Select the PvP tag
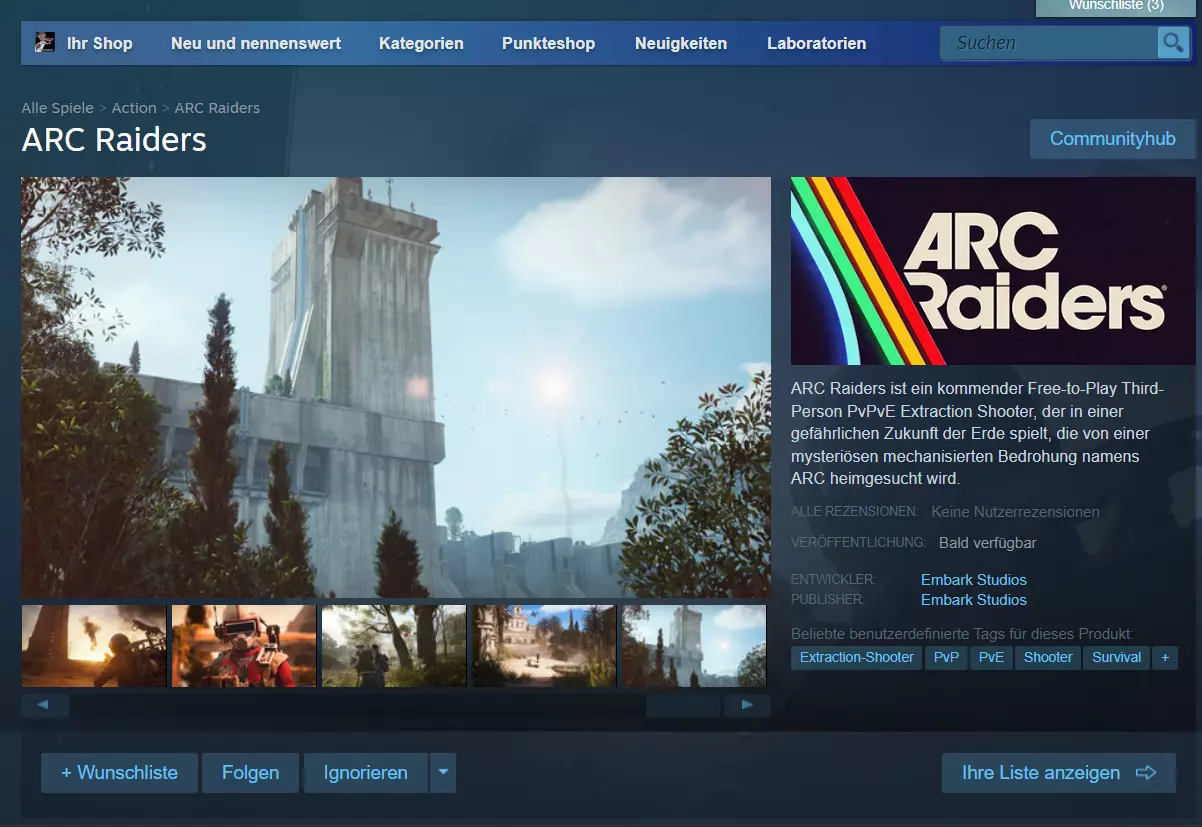This screenshot has height=827, width=1202. [x=946, y=657]
